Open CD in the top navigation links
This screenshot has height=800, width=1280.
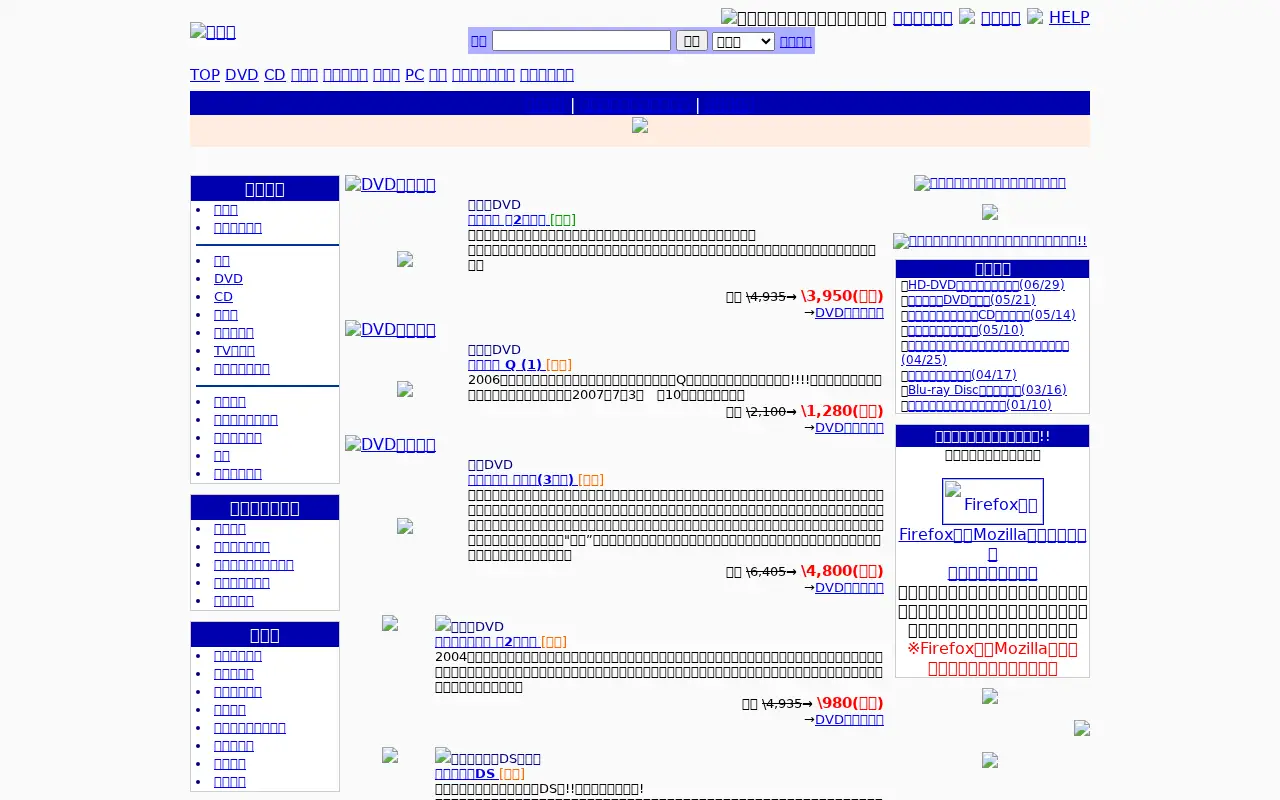[x=275, y=75]
